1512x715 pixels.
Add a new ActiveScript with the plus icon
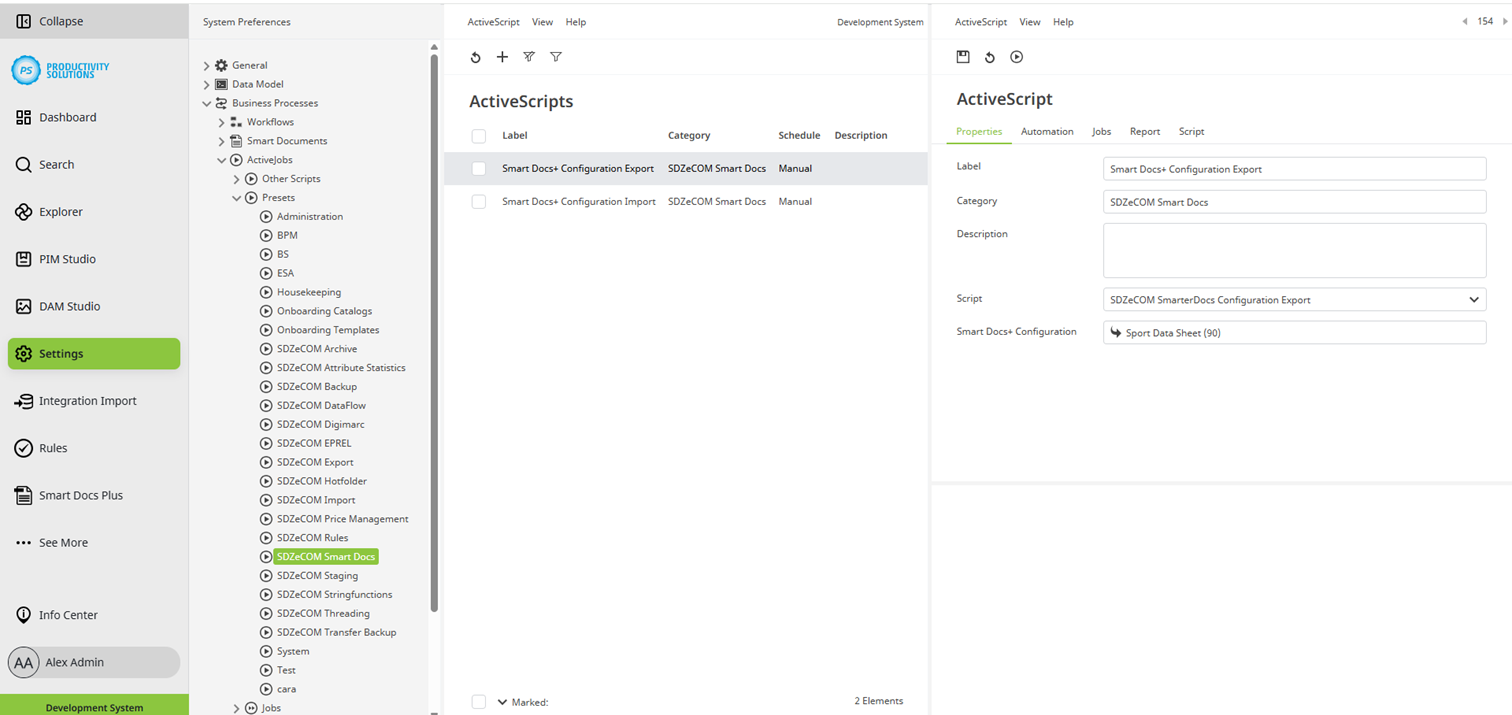(502, 57)
